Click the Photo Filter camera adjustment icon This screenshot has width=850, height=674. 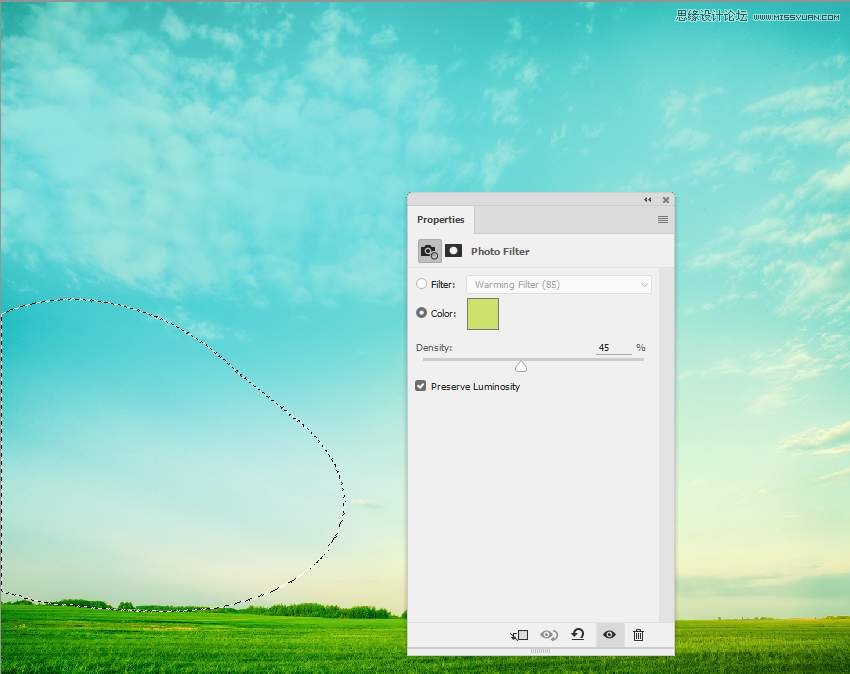pyautogui.click(x=429, y=251)
